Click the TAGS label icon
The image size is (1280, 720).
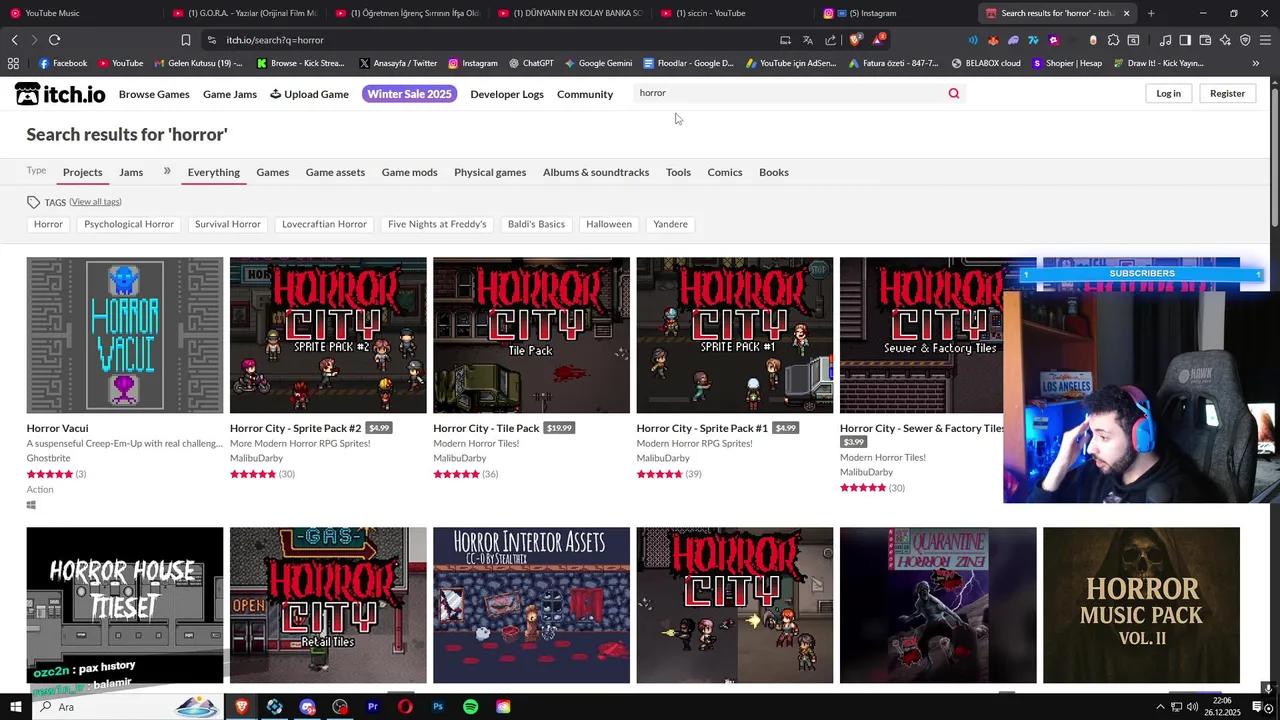[x=33, y=202]
